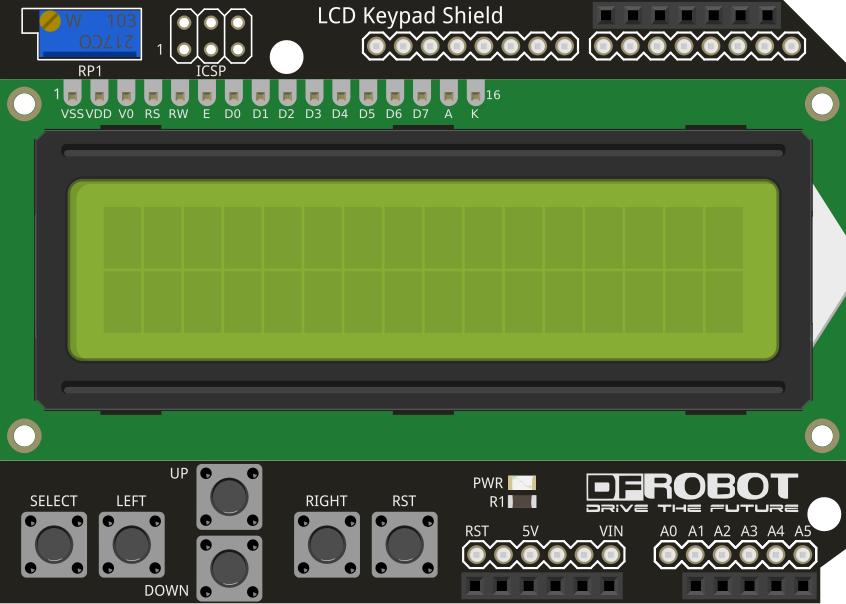
Task: Click the DFRobot logo
Action: point(692,492)
